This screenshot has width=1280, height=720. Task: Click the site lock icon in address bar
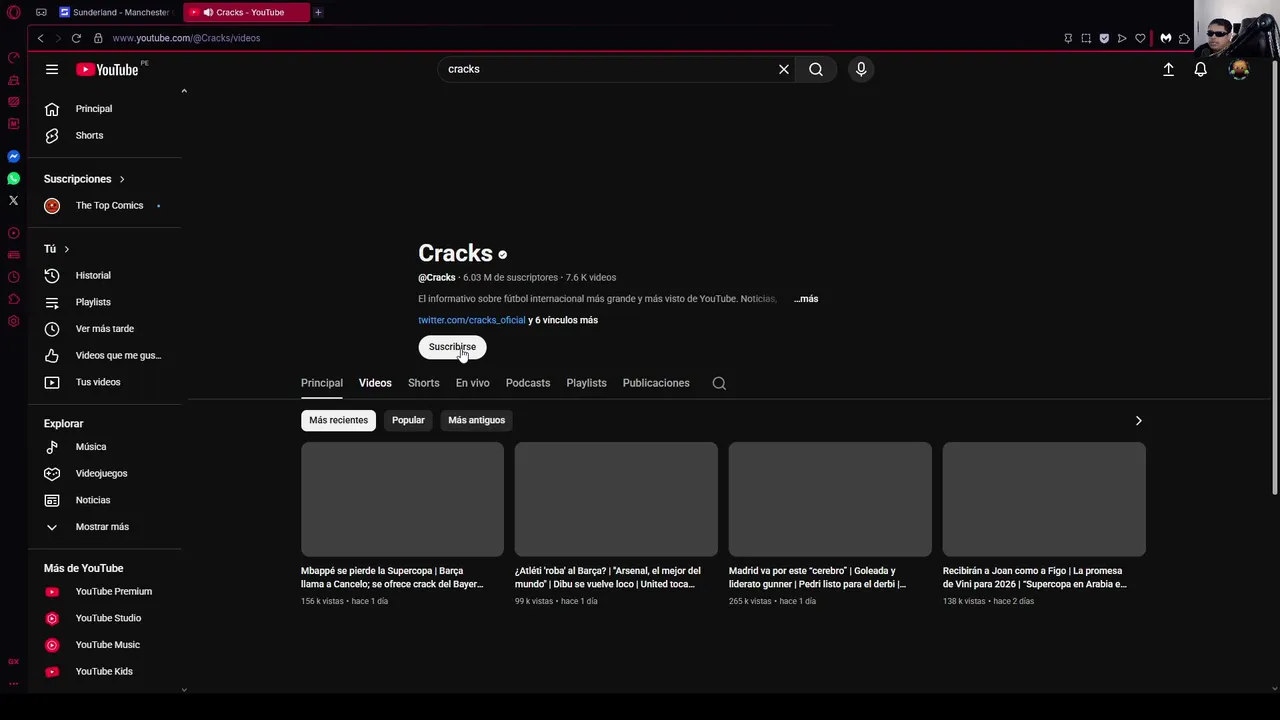[98, 38]
